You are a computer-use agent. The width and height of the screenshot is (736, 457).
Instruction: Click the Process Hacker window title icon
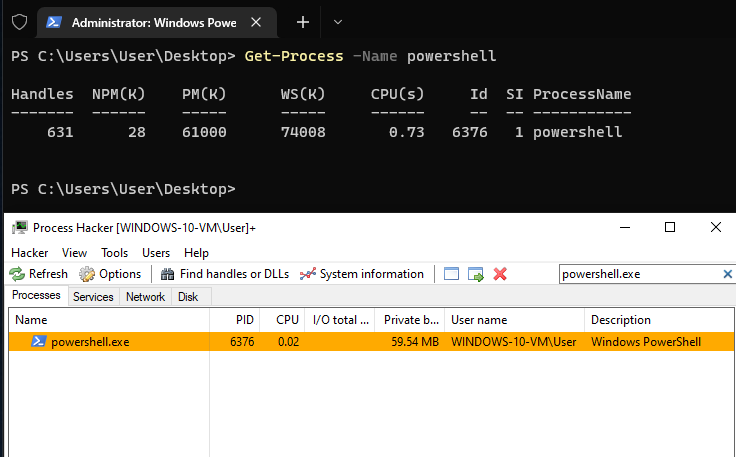[20, 228]
